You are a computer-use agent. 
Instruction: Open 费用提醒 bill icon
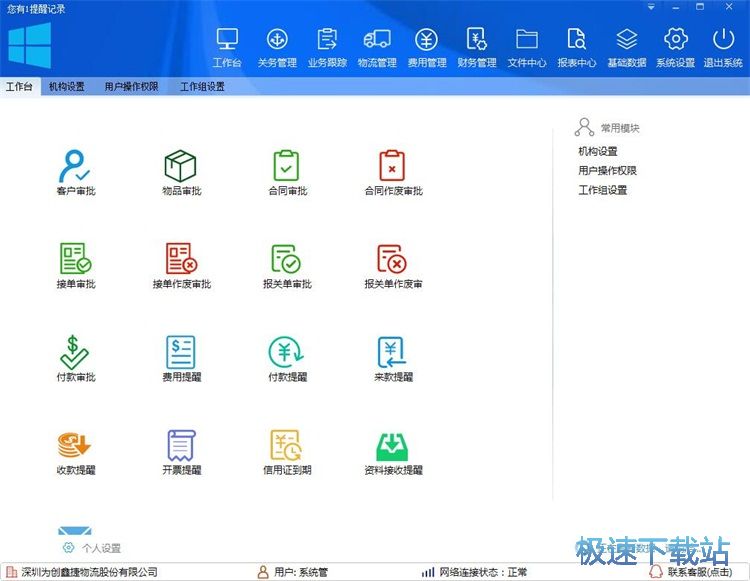coord(181,352)
